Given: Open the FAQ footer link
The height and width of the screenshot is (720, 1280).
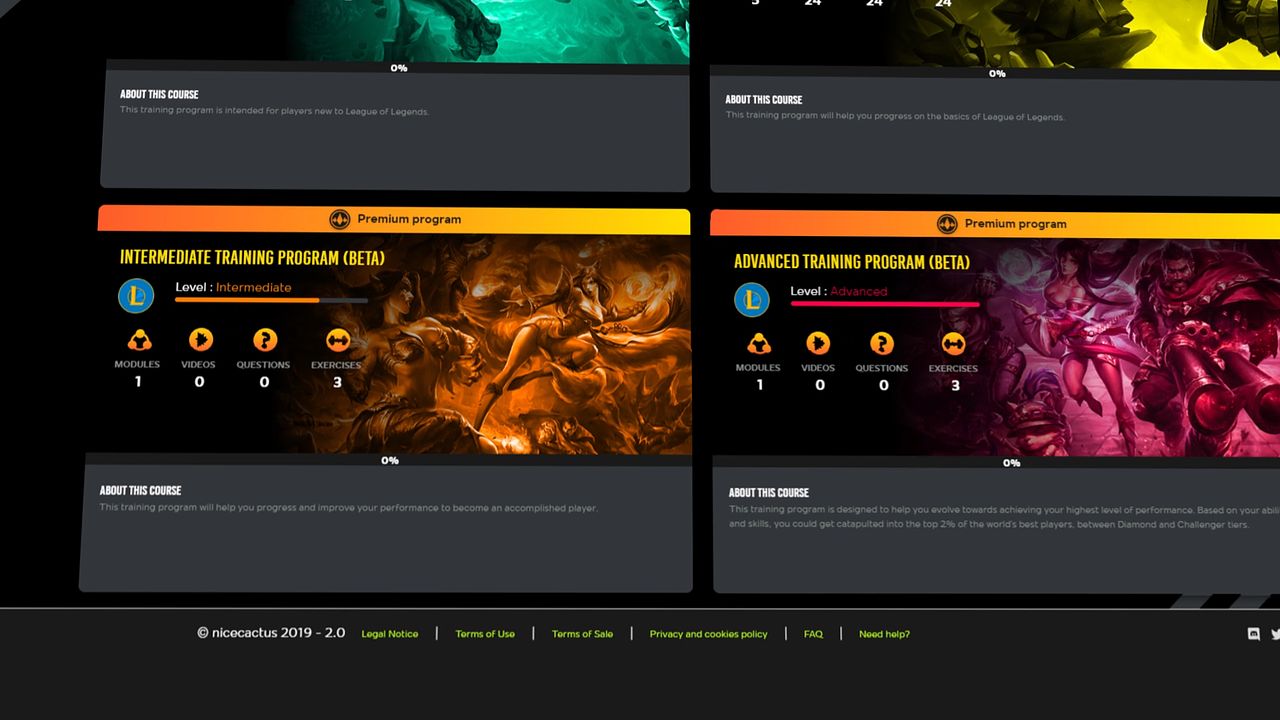Looking at the screenshot, I should 813,634.
